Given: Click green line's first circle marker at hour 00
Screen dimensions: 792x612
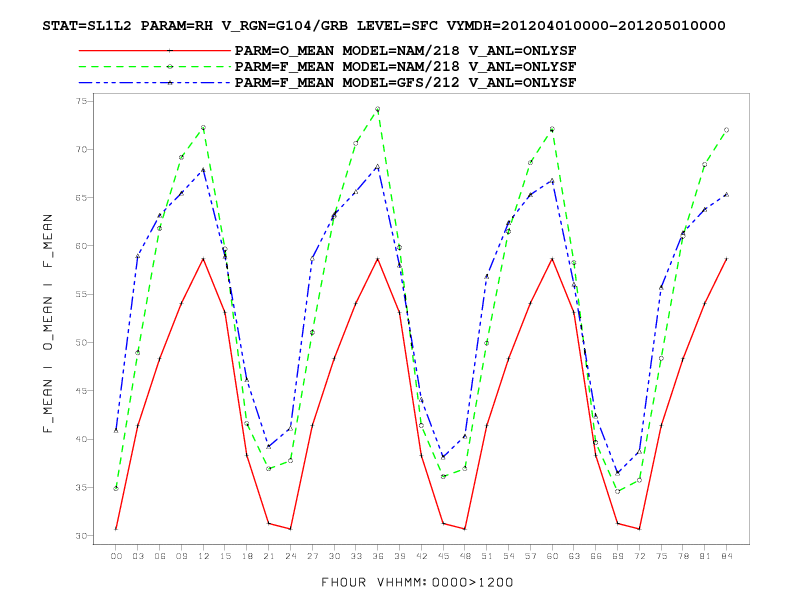Looking at the screenshot, I should (x=116, y=488).
